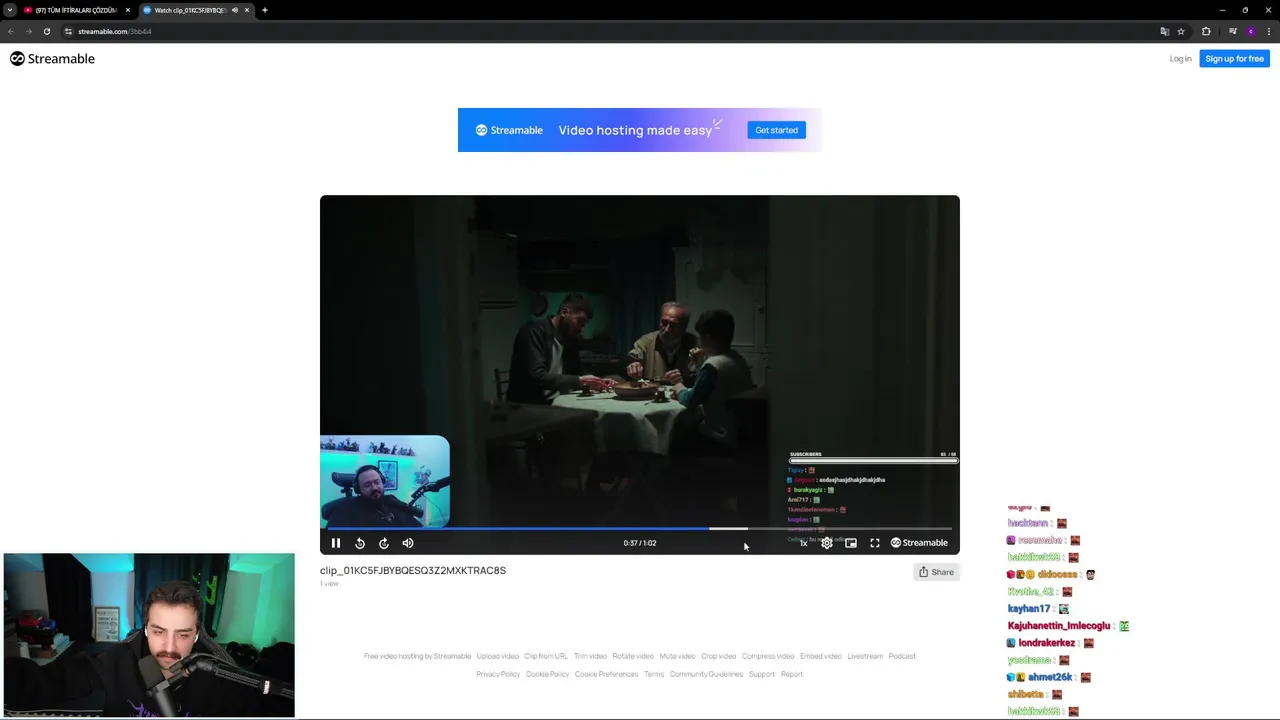Mute the video player volume
The image size is (1280, 720).
coord(408,543)
